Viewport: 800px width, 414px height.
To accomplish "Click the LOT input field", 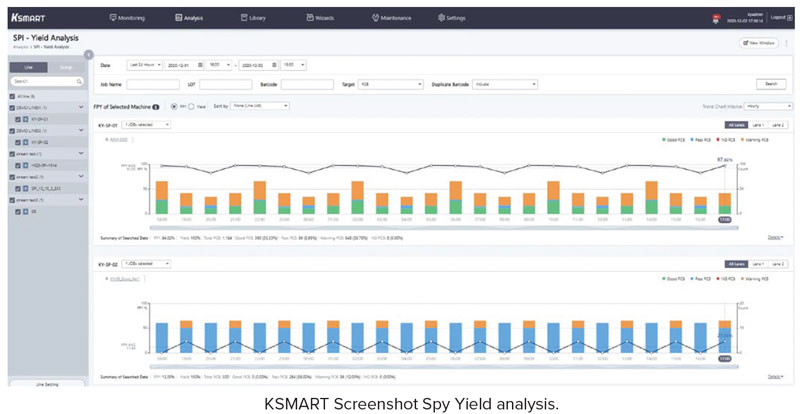I will click(226, 84).
